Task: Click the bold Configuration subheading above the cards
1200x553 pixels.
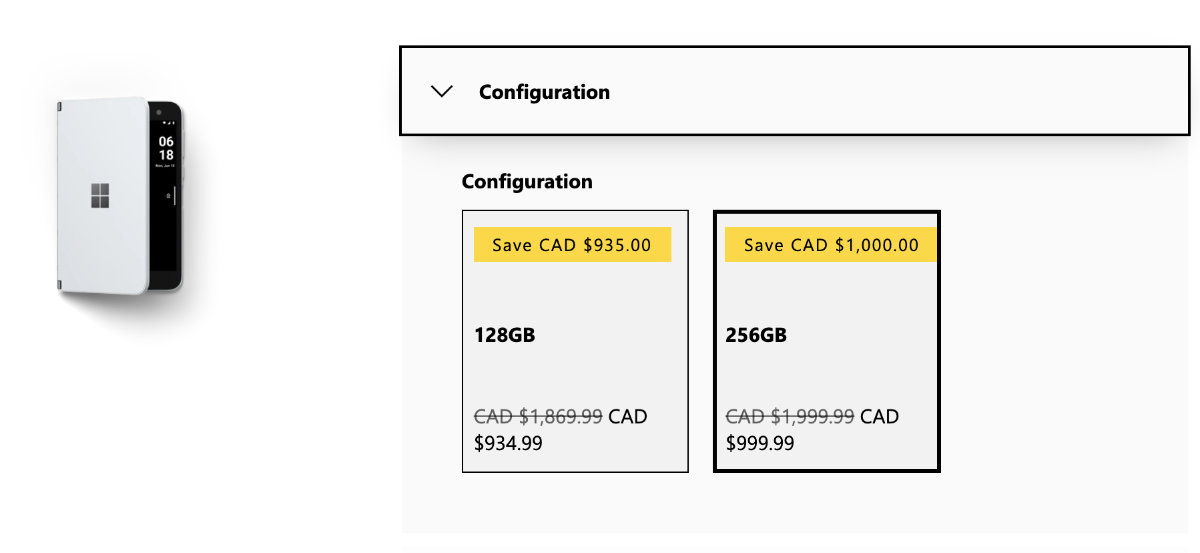Action: (x=527, y=182)
